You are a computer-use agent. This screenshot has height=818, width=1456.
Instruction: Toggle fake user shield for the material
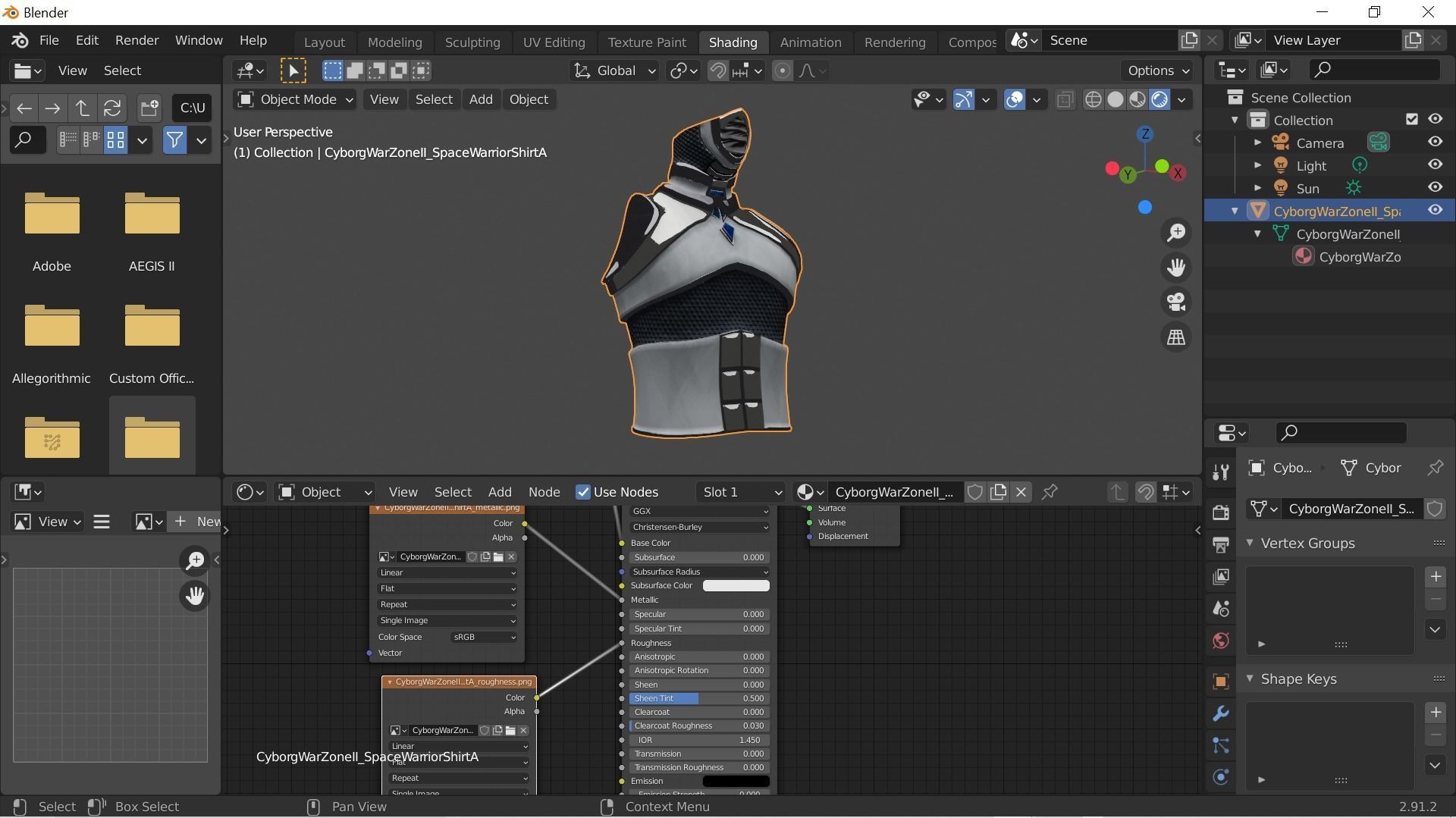974,492
